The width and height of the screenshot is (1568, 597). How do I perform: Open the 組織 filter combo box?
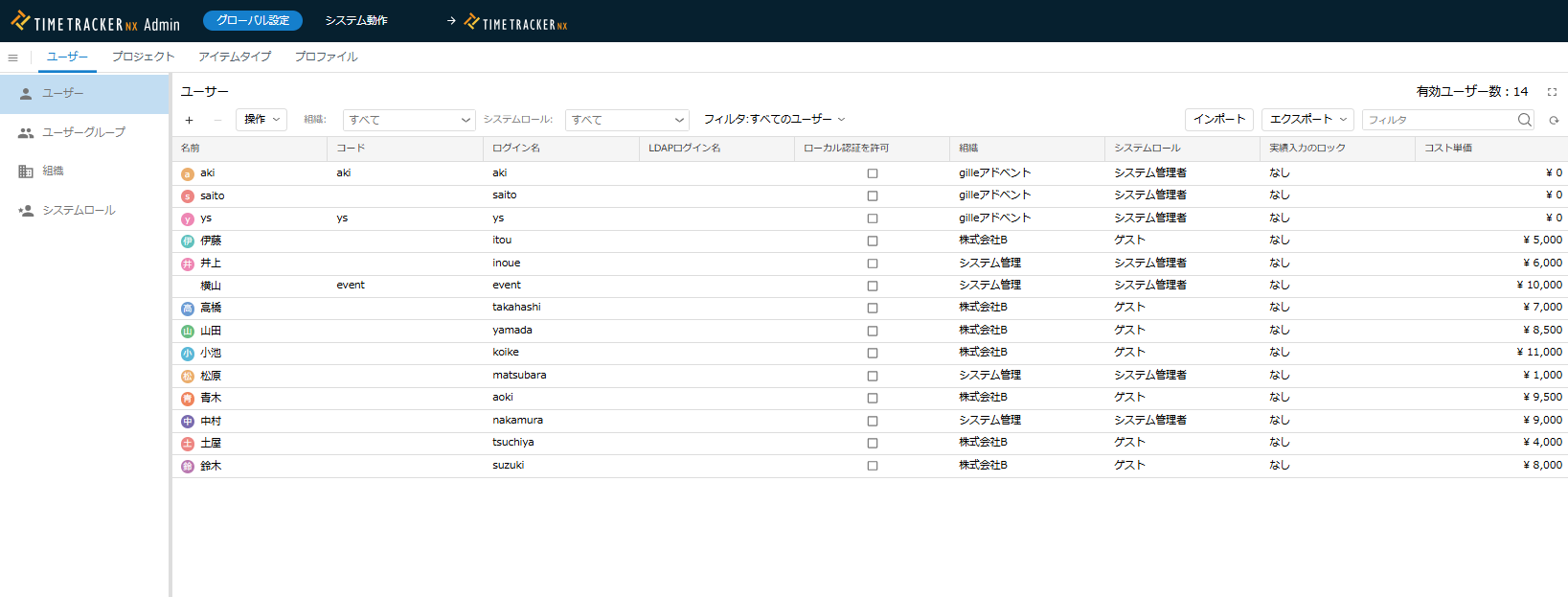(x=409, y=120)
